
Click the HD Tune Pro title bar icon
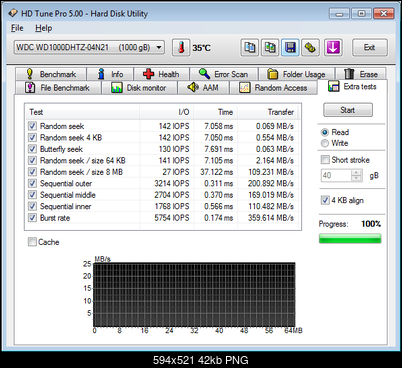click(x=13, y=13)
